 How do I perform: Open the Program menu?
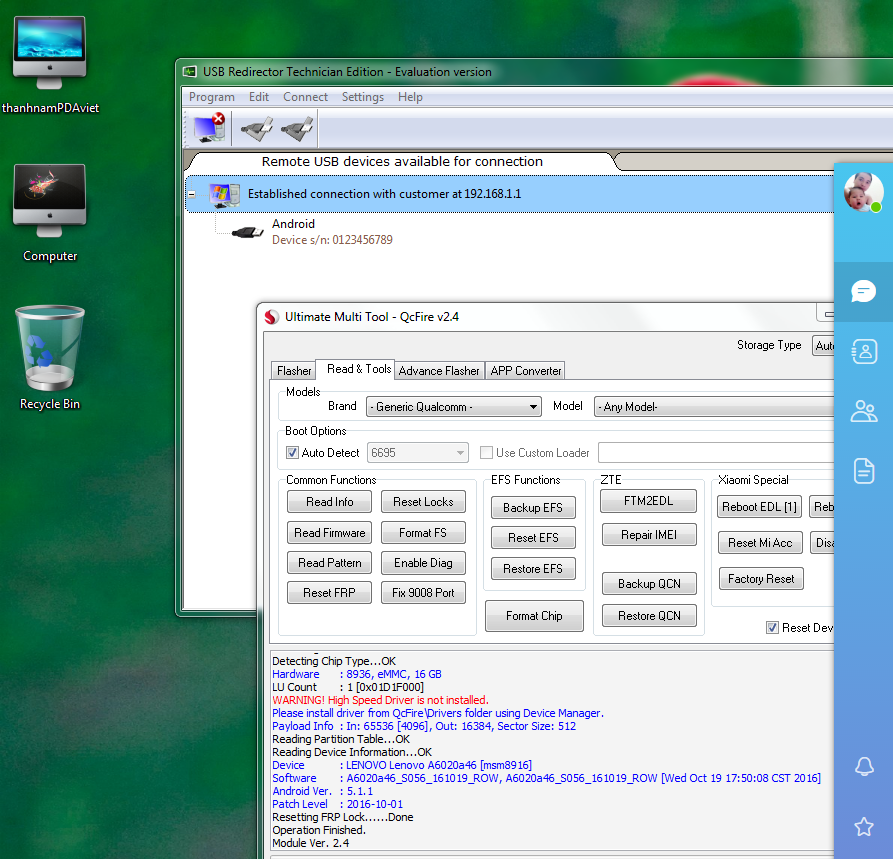click(x=211, y=97)
